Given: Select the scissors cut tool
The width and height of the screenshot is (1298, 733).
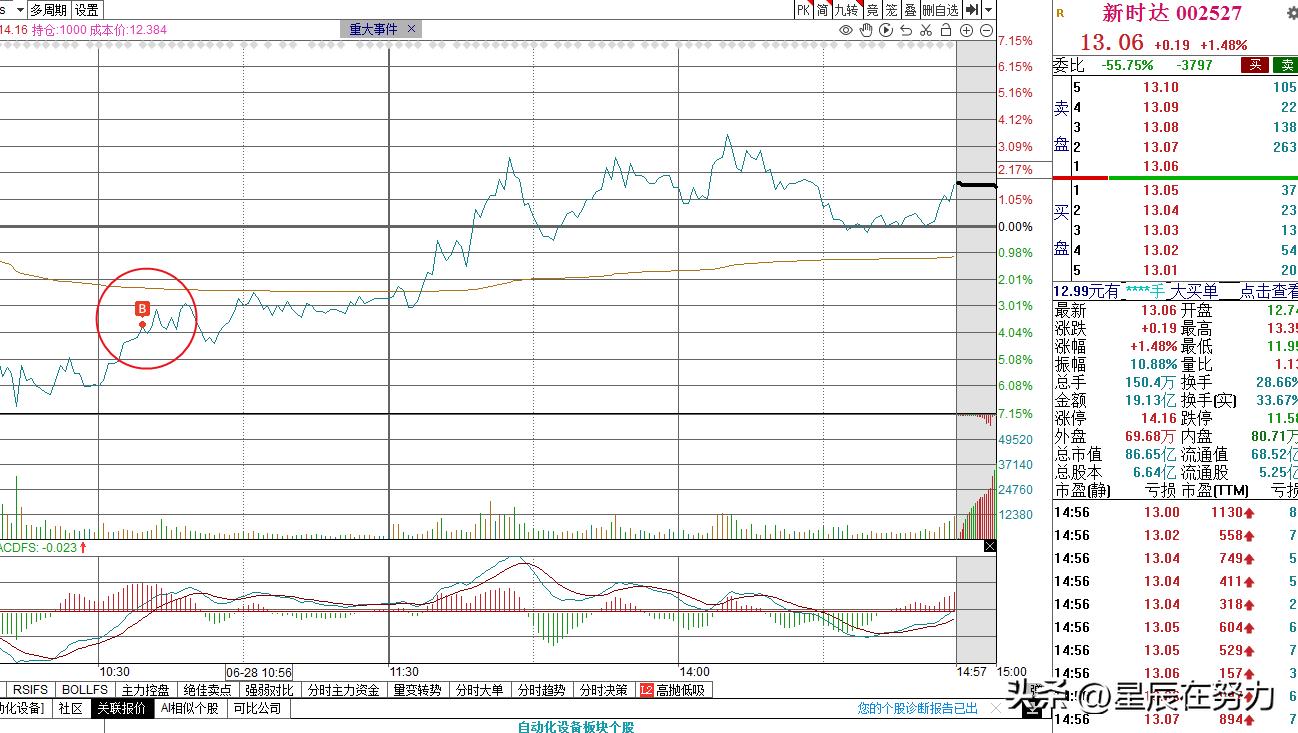Looking at the screenshot, I should pos(926,30).
